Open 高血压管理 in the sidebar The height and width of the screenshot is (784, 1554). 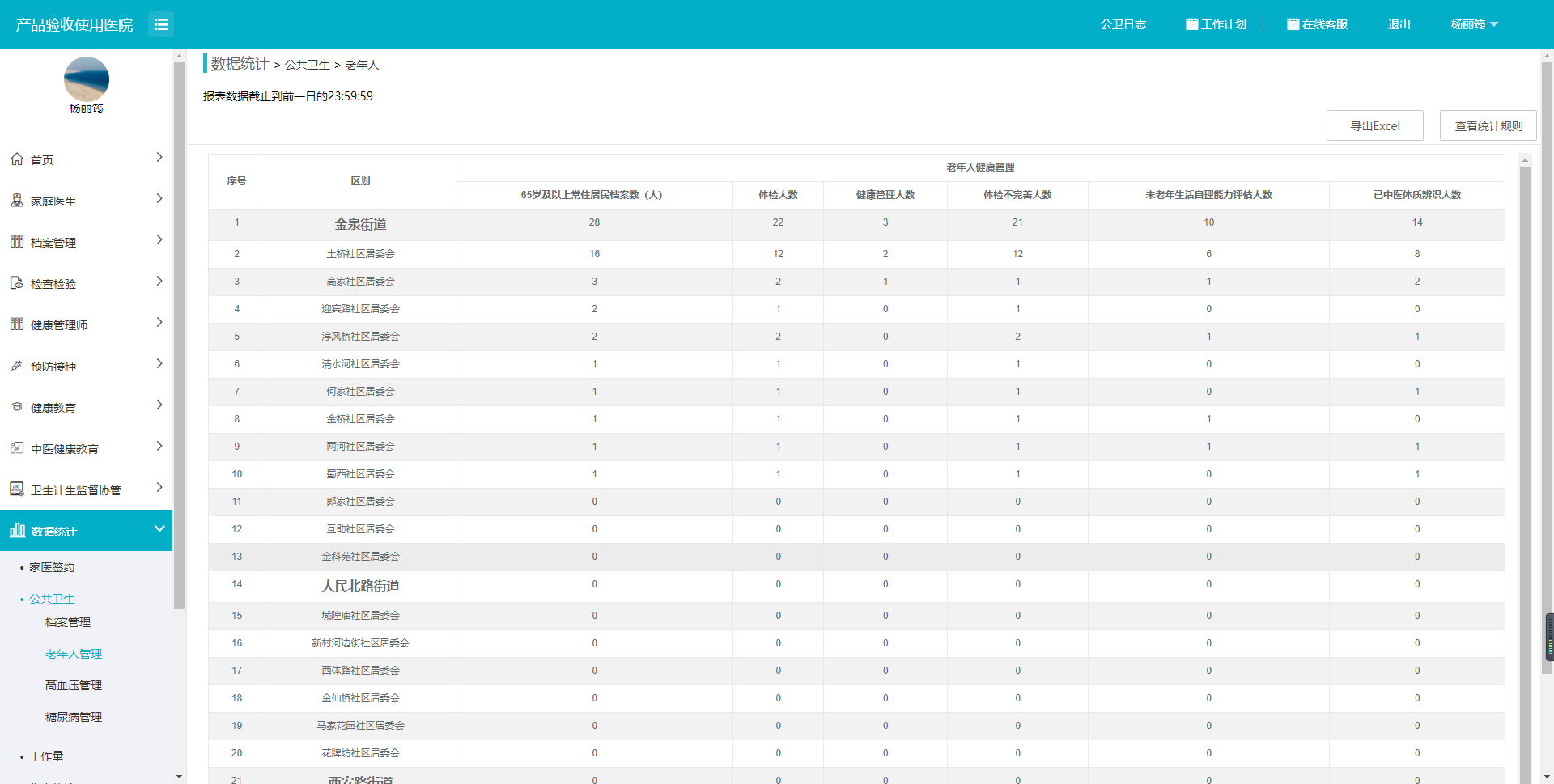pos(74,685)
